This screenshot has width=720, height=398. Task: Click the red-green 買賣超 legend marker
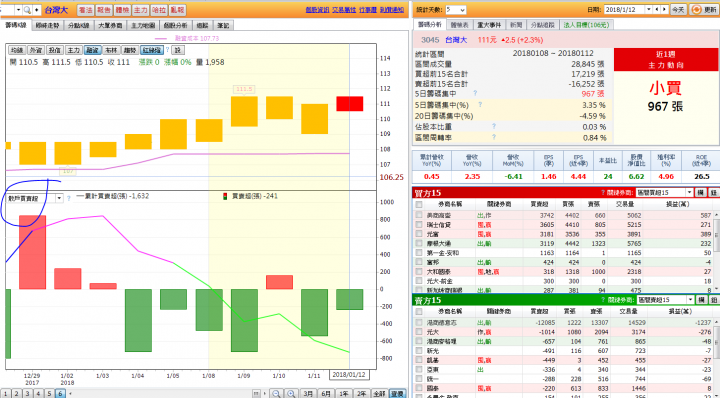[x=225, y=196]
